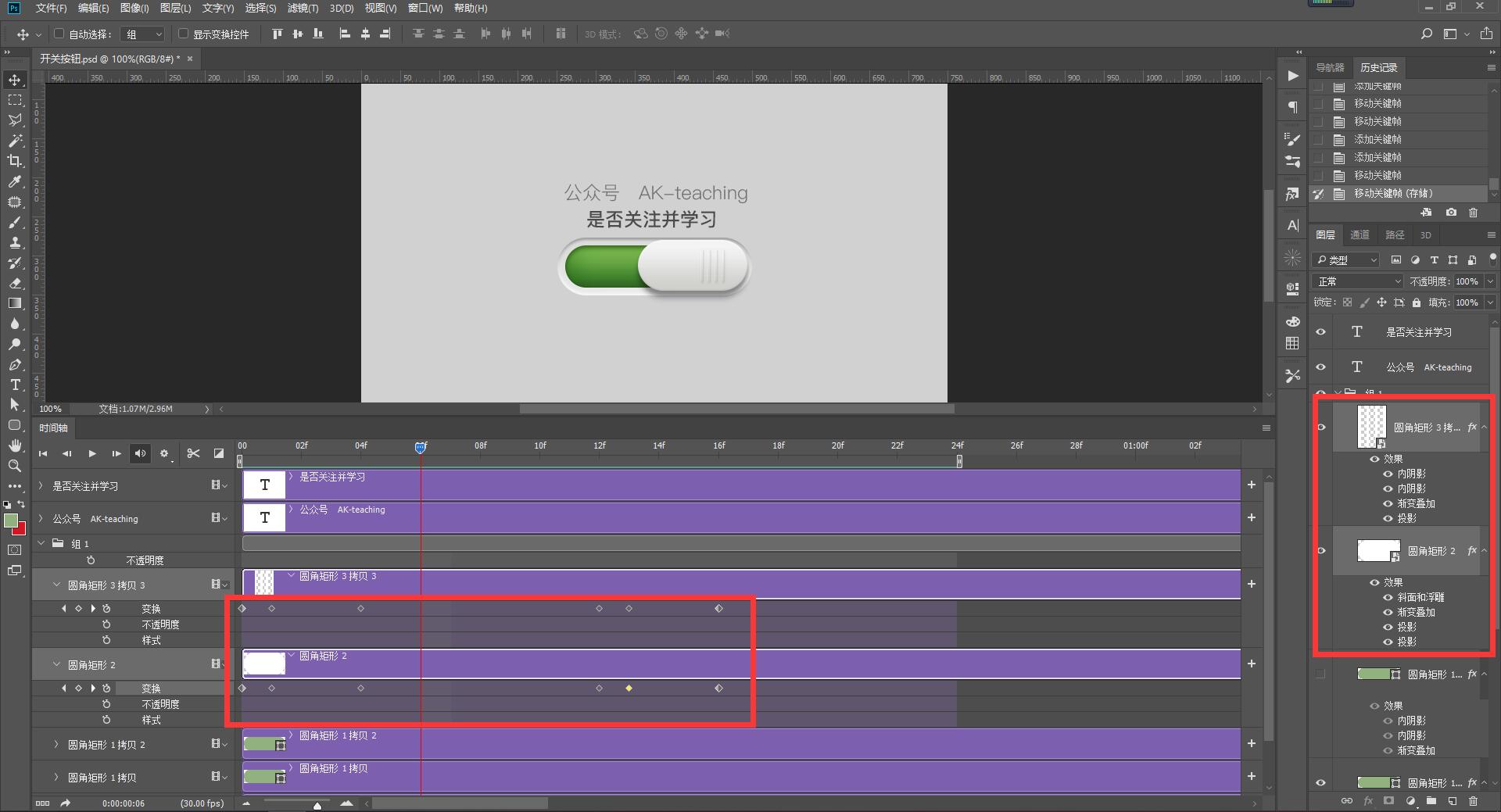Switch to the 通道 tab
The image size is (1501, 812).
(1359, 235)
